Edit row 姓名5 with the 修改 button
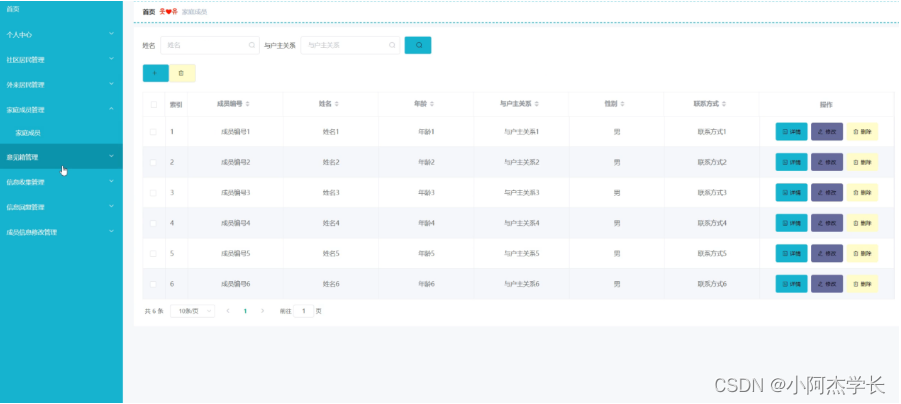 pos(827,253)
